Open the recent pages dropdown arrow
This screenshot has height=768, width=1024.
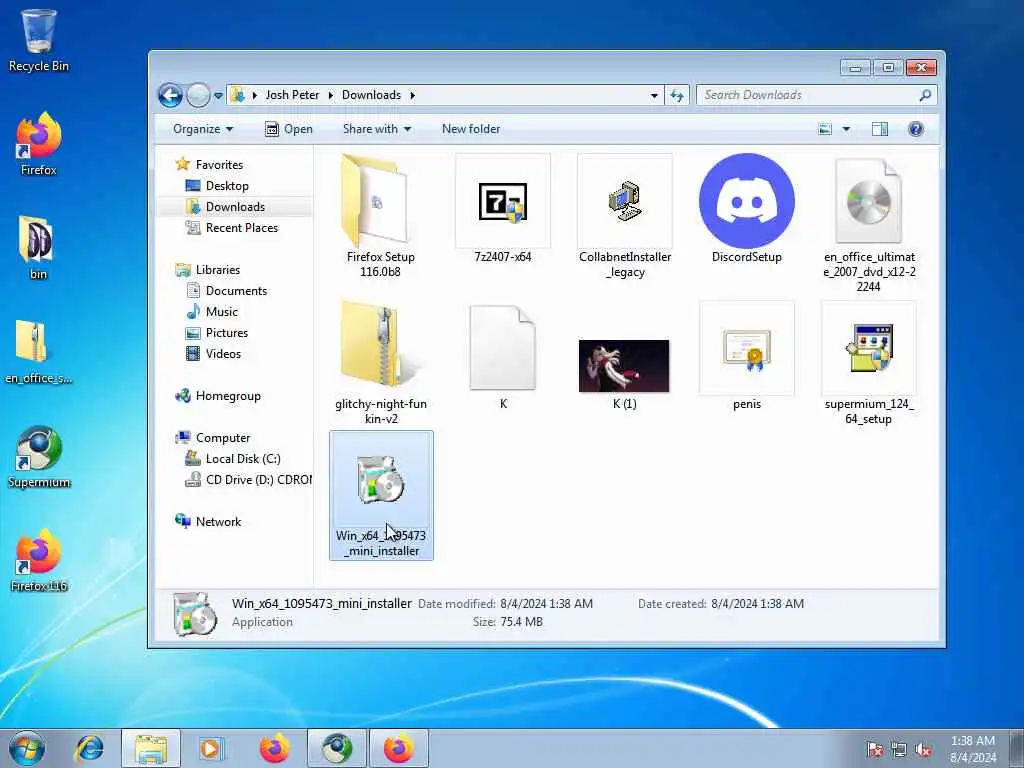point(218,95)
